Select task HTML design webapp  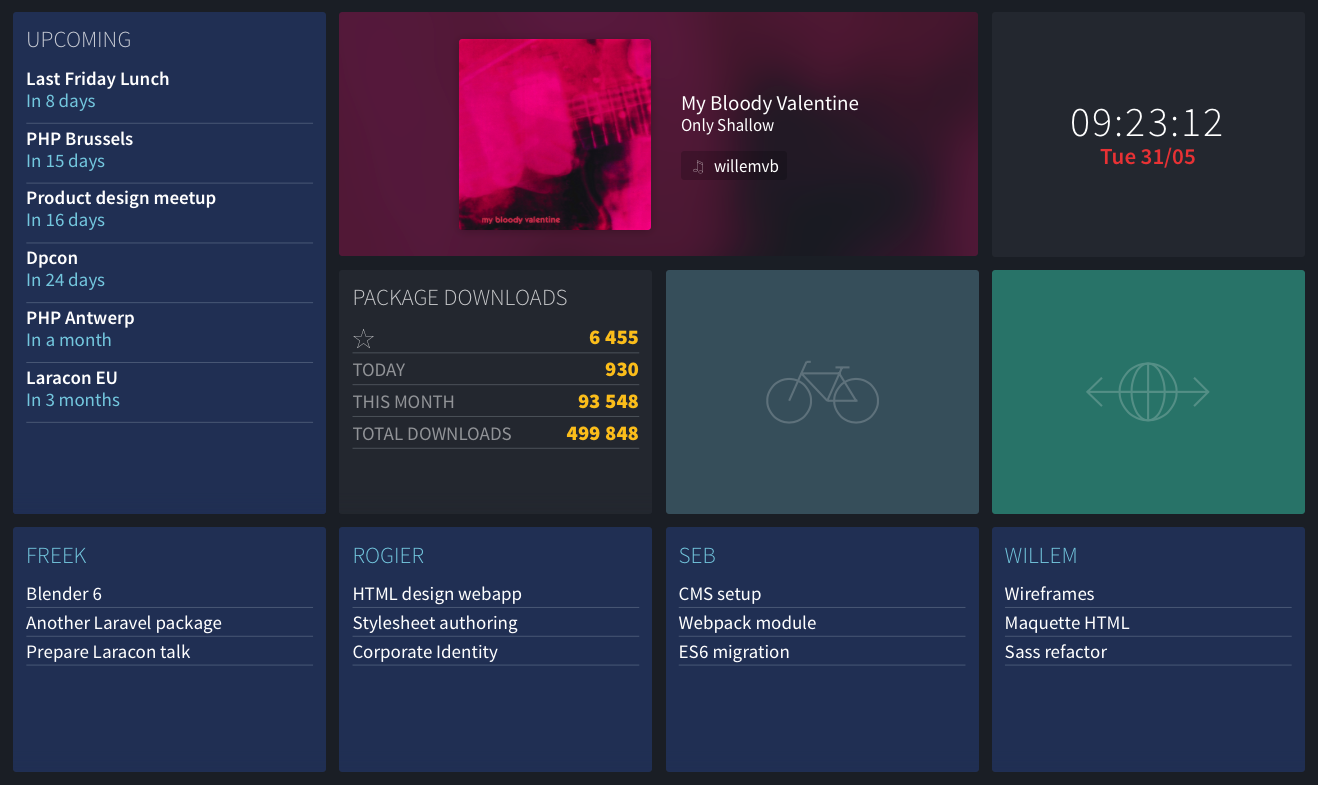click(437, 594)
